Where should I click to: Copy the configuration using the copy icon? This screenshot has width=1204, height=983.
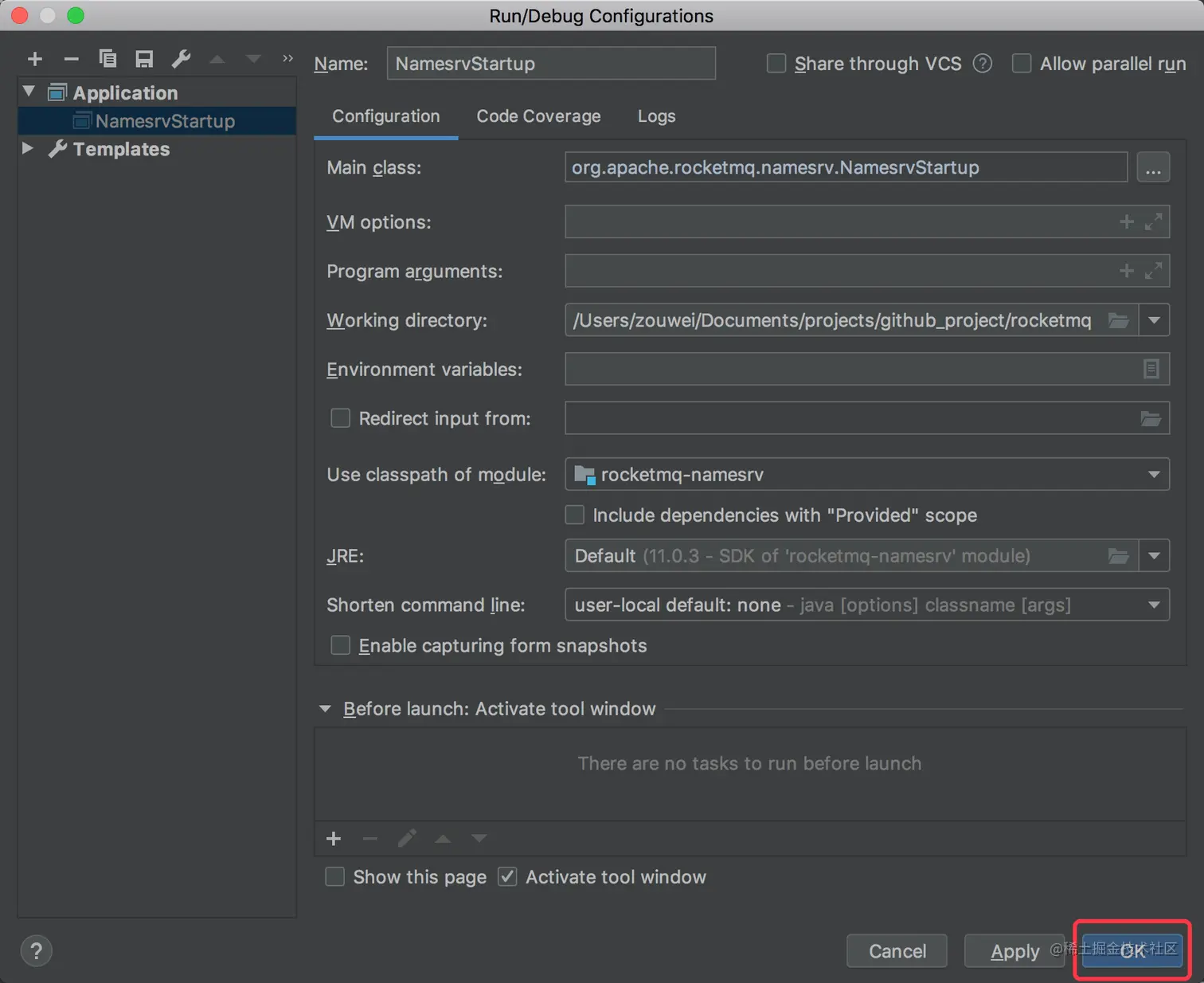[x=107, y=59]
